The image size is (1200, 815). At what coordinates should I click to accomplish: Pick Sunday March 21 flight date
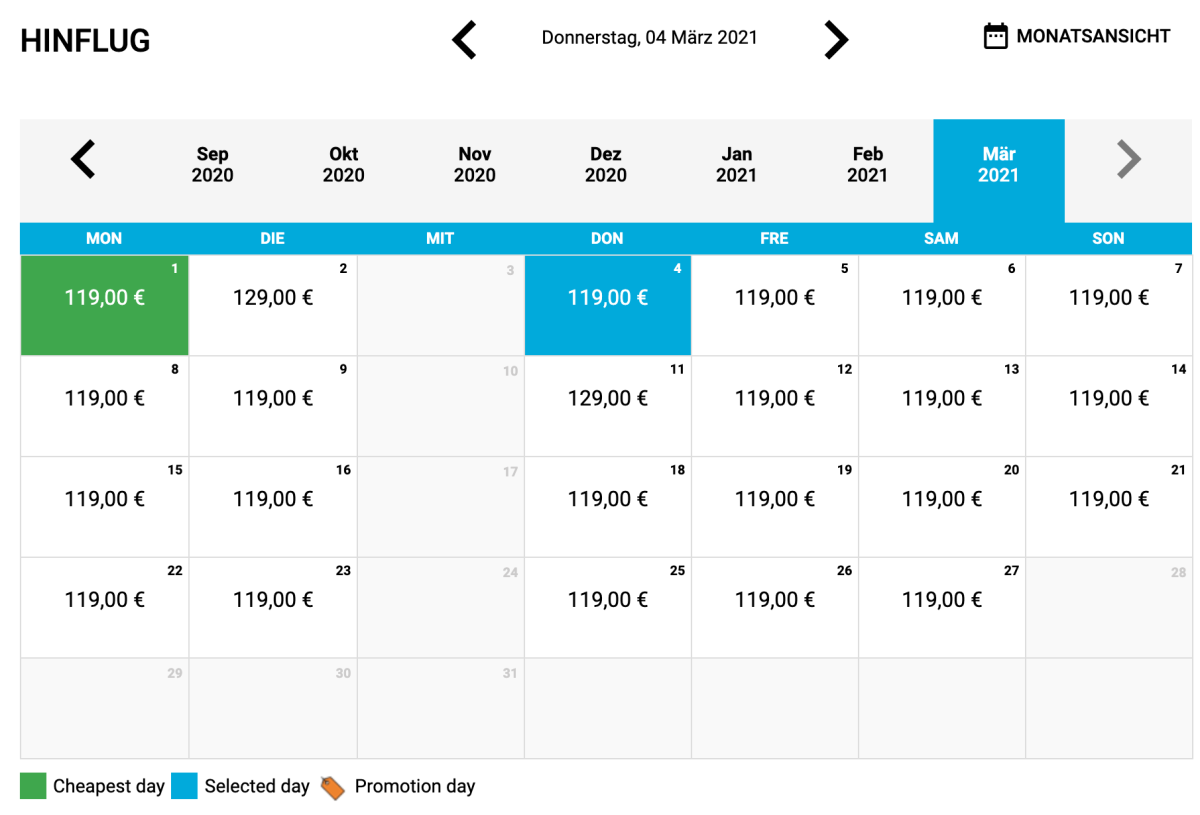pos(1108,506)
